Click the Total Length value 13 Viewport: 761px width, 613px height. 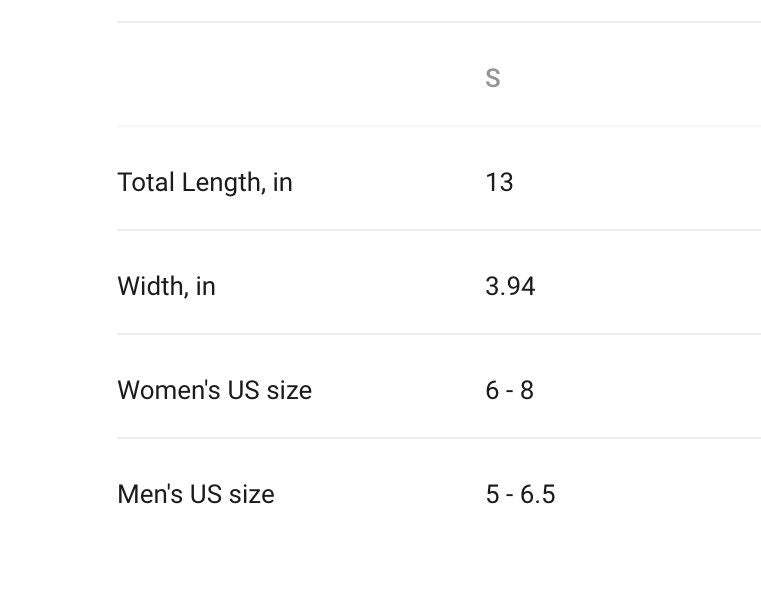tap(499, 182)
